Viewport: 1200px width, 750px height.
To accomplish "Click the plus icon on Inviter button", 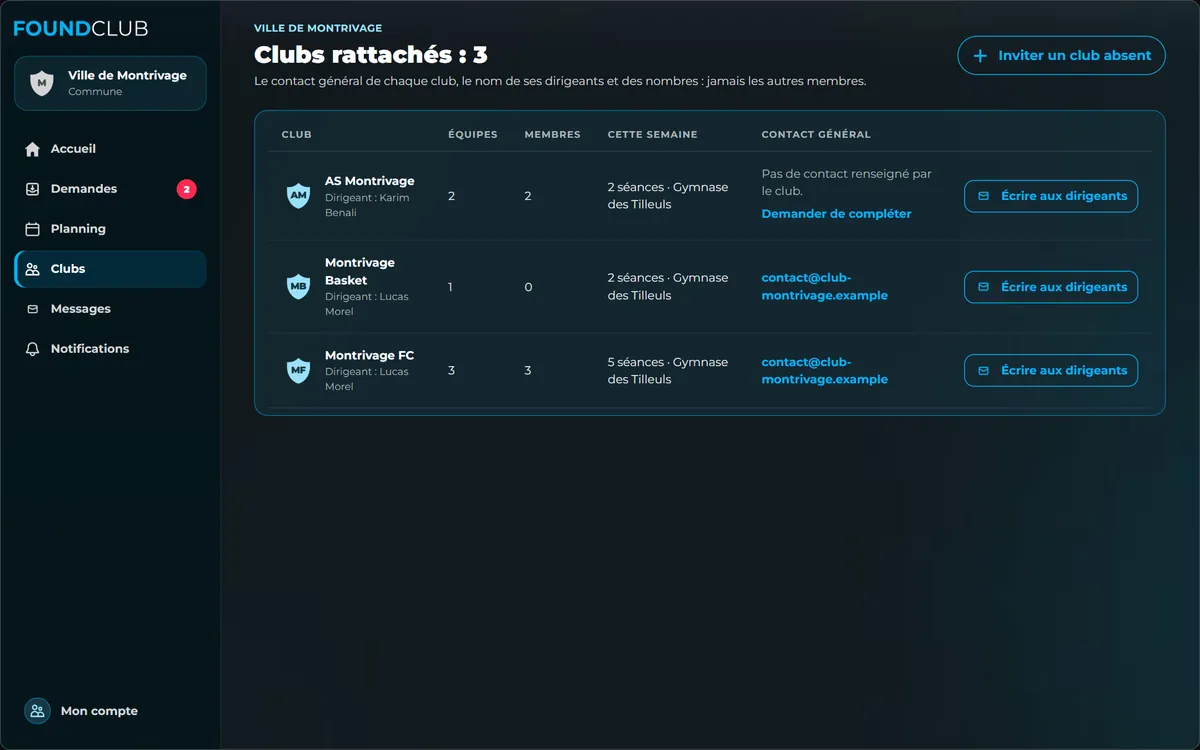I will pos(980,56).
